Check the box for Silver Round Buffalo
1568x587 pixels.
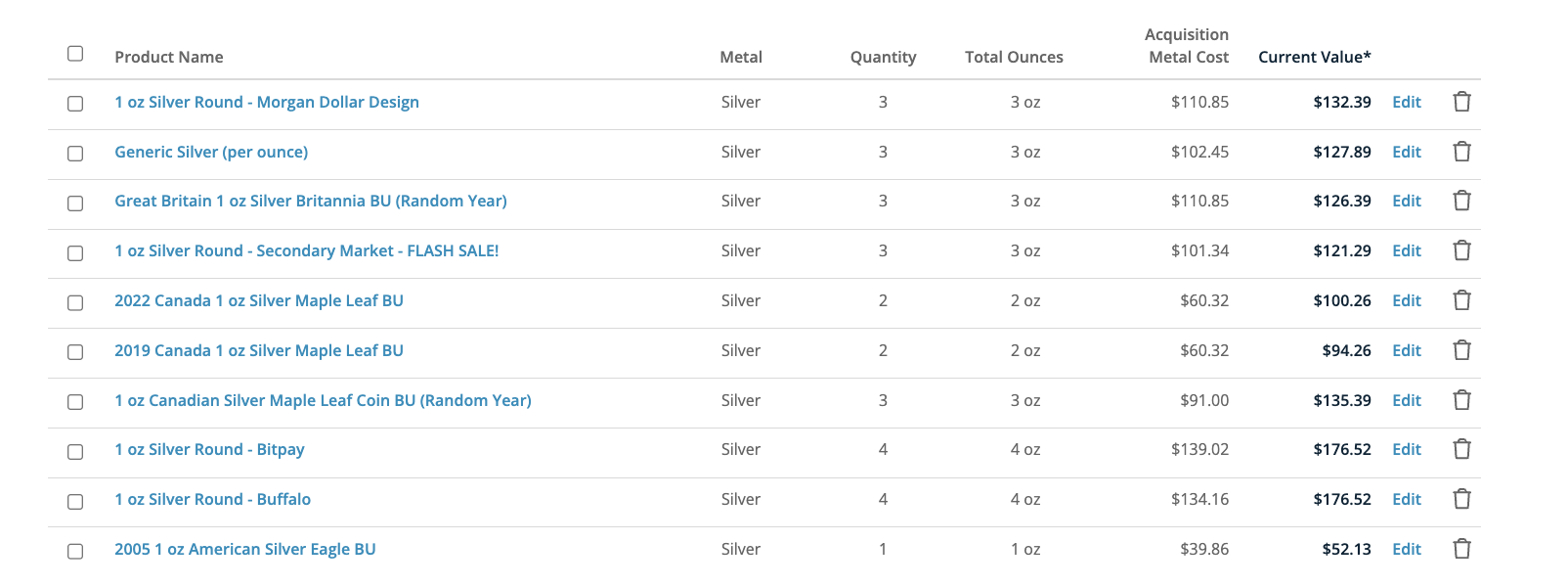click(75, 501)
